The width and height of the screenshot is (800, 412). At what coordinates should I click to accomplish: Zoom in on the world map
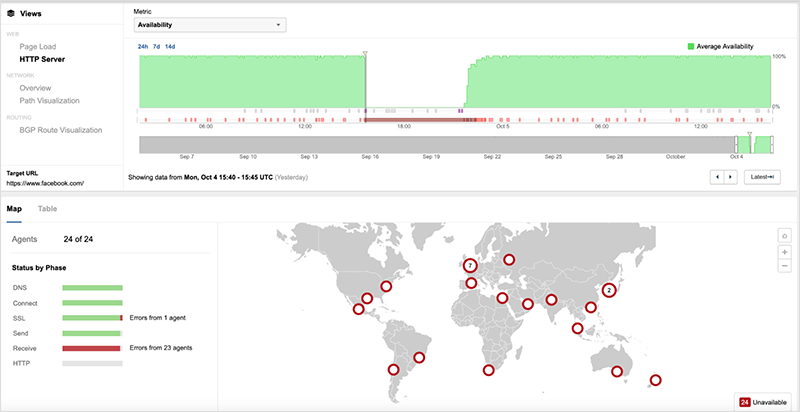pyautogui.click(x=786, y=252)
